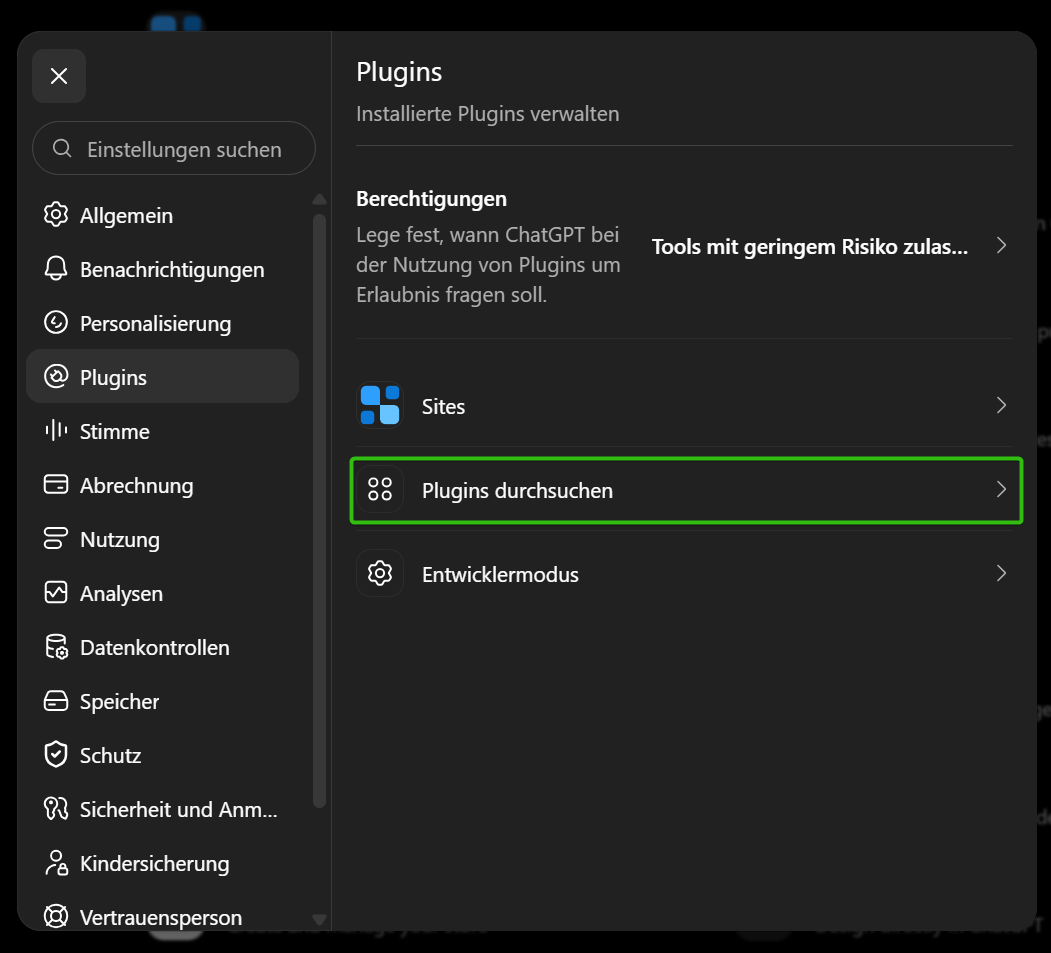Image resolution: width=1051 pixels, height=953 pixels.
Task: Click the sidebar scrollbar up arrow
Action: (x=320, y=199)
